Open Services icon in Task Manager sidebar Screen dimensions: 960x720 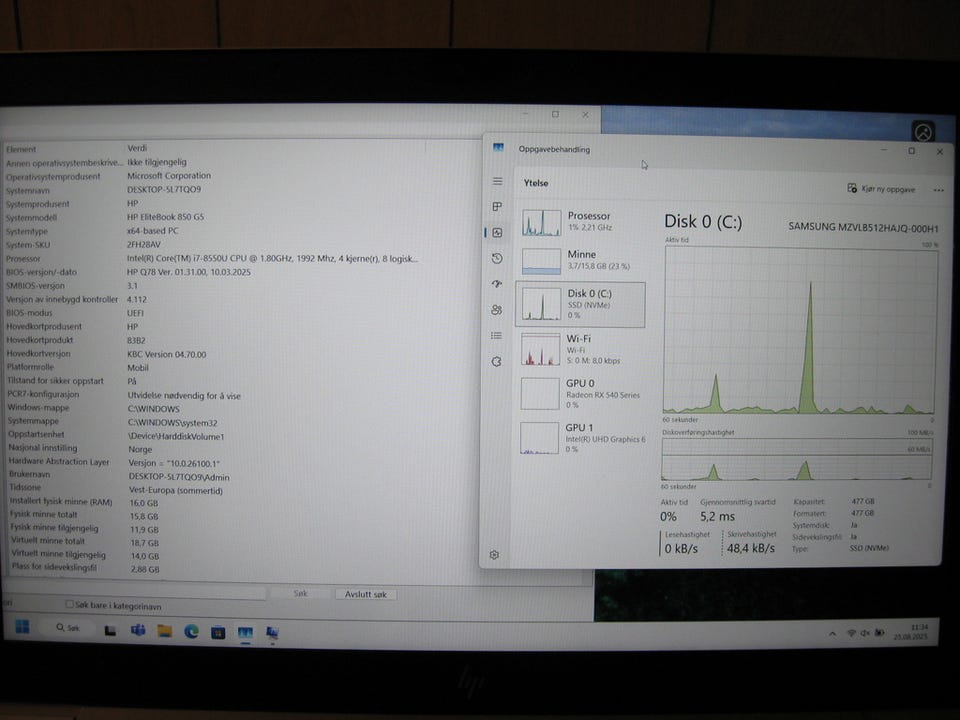497,361
